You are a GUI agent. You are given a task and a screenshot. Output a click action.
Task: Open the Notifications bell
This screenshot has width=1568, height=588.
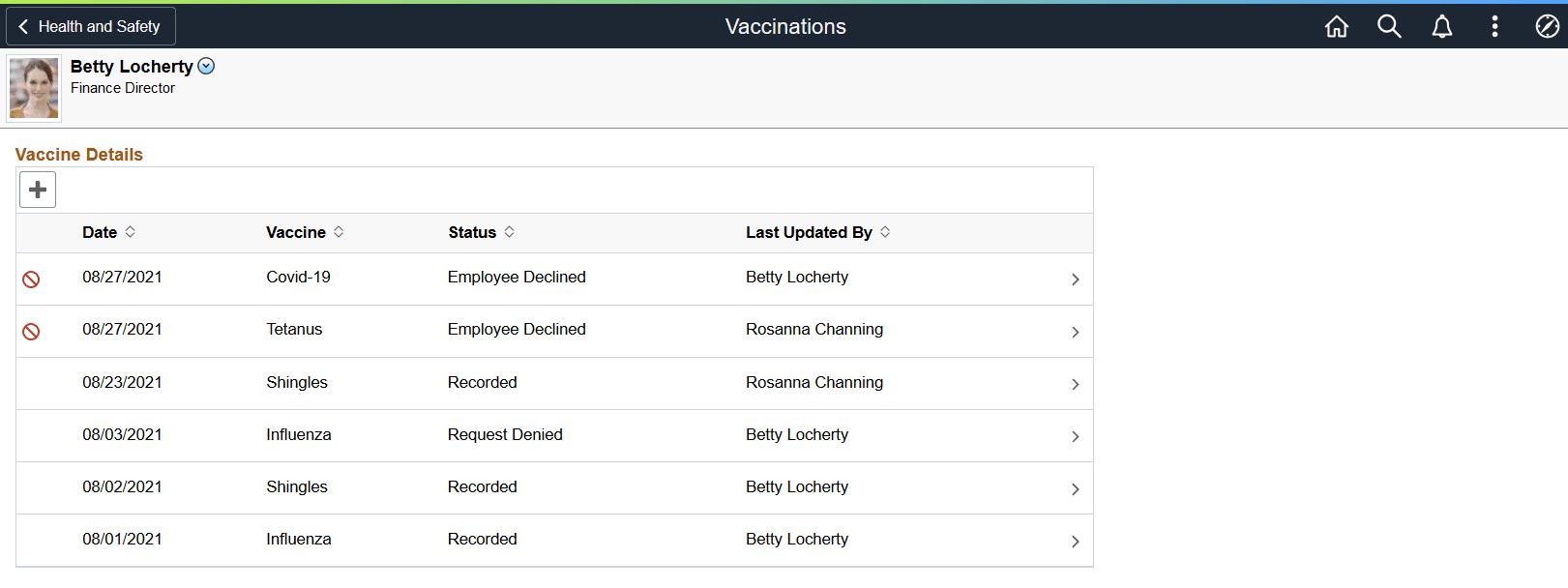(1442, 26)
